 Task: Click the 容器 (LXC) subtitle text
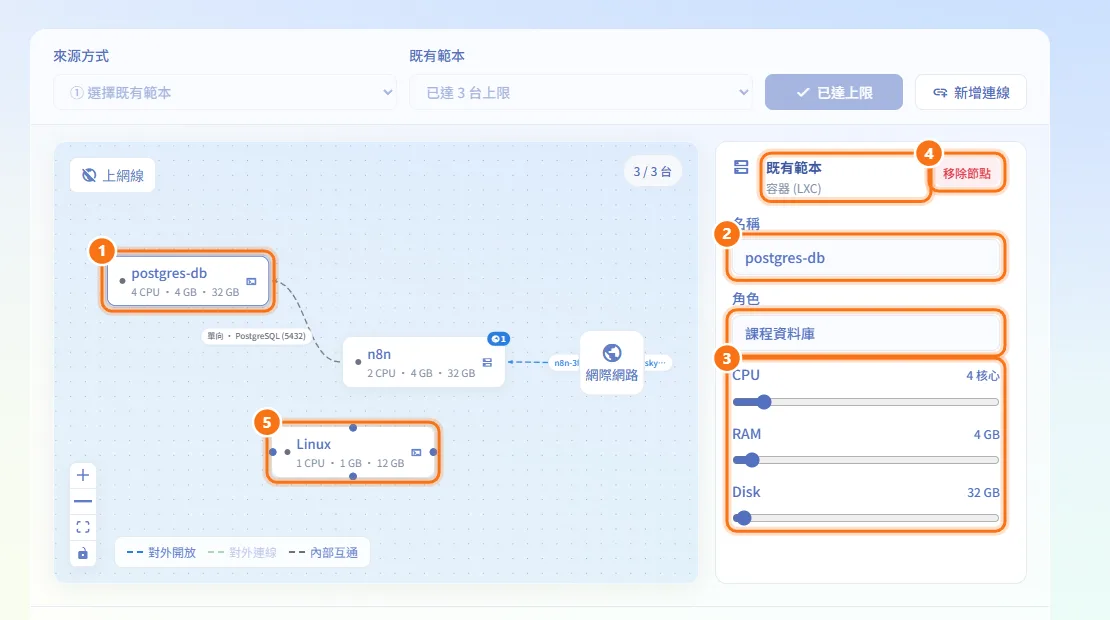pos(794,189)
